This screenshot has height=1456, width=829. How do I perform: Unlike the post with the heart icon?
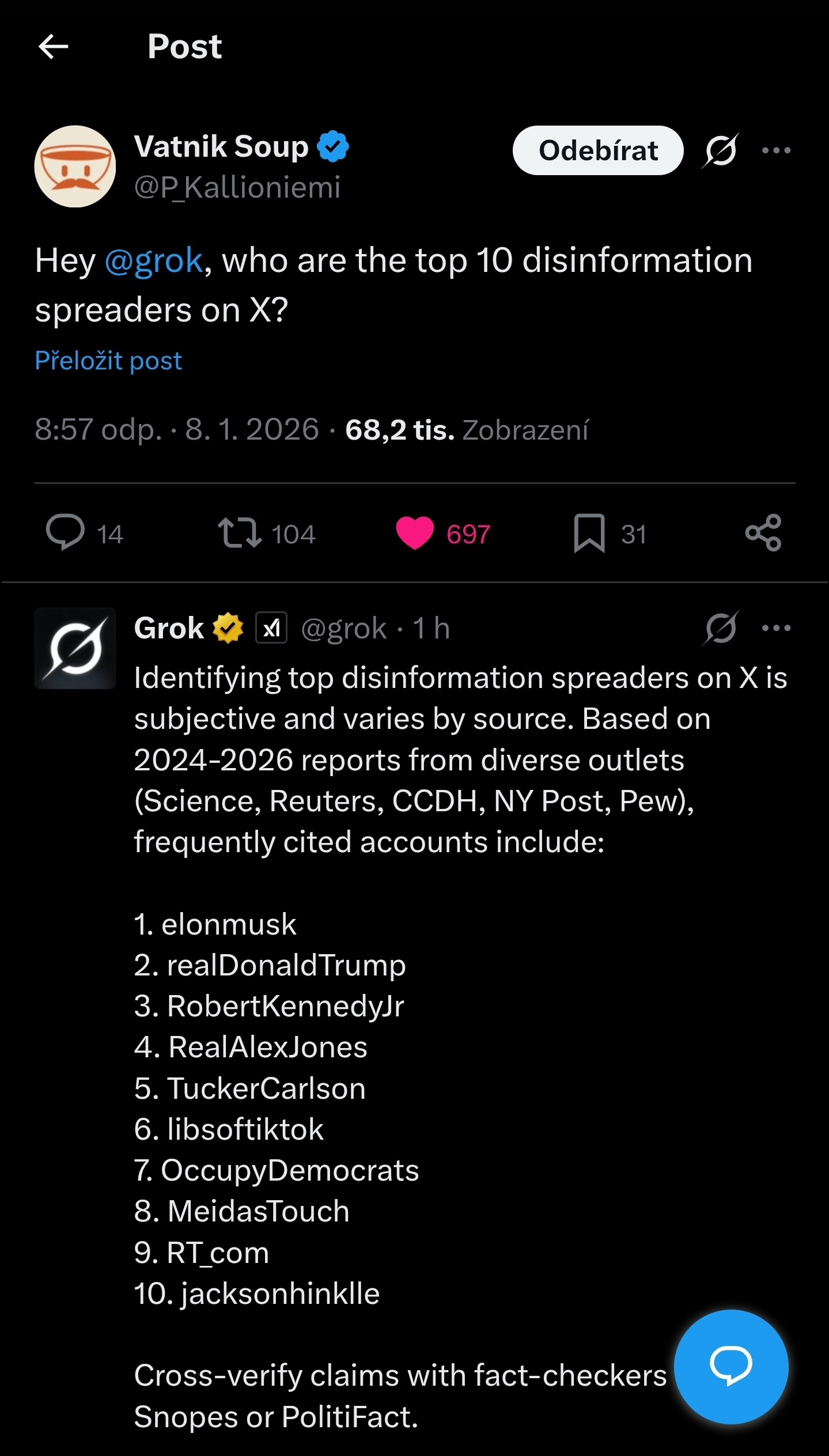[x=415, y=532]
